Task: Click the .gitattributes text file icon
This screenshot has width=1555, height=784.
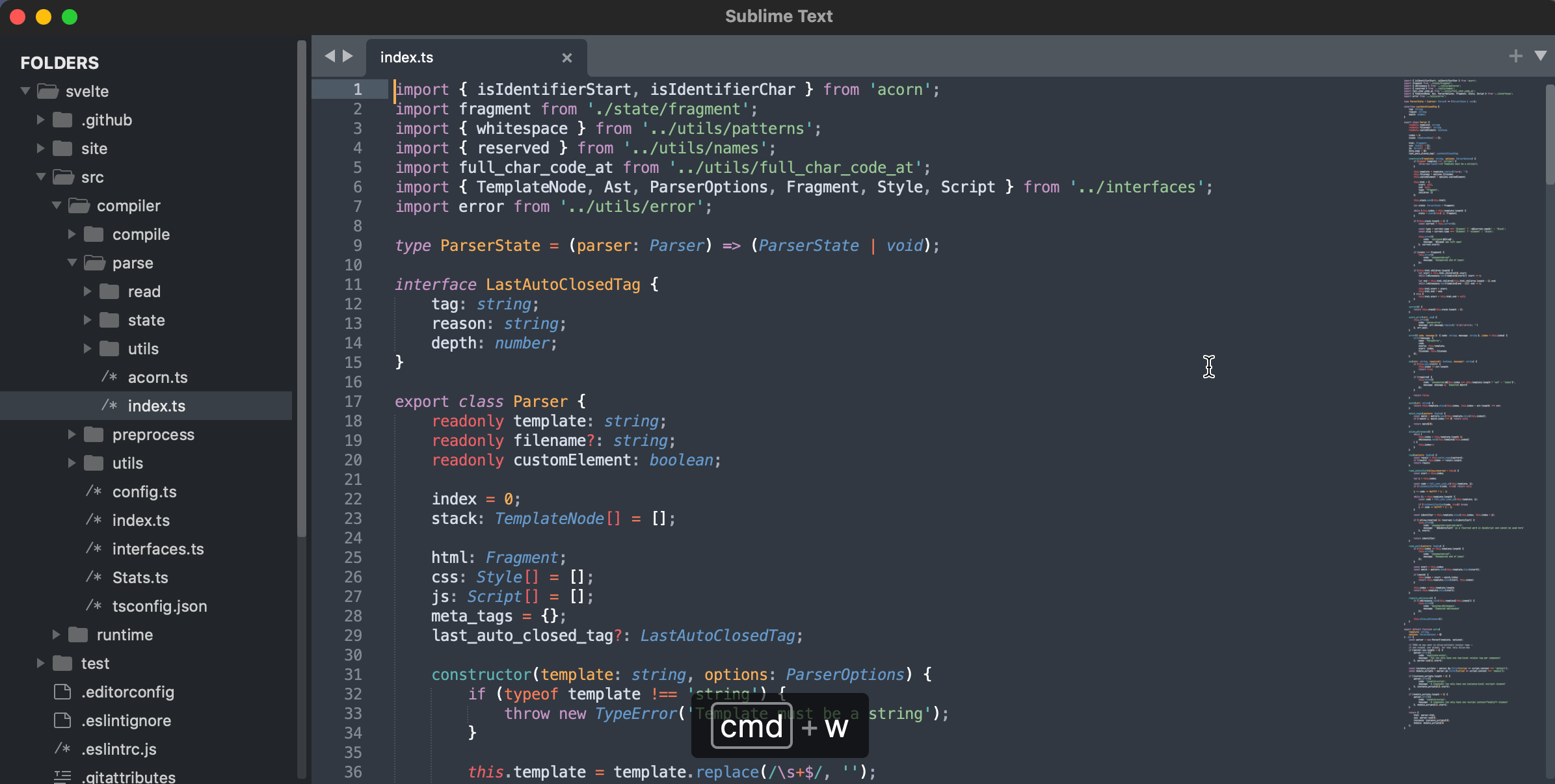Action: coord(62,777)
